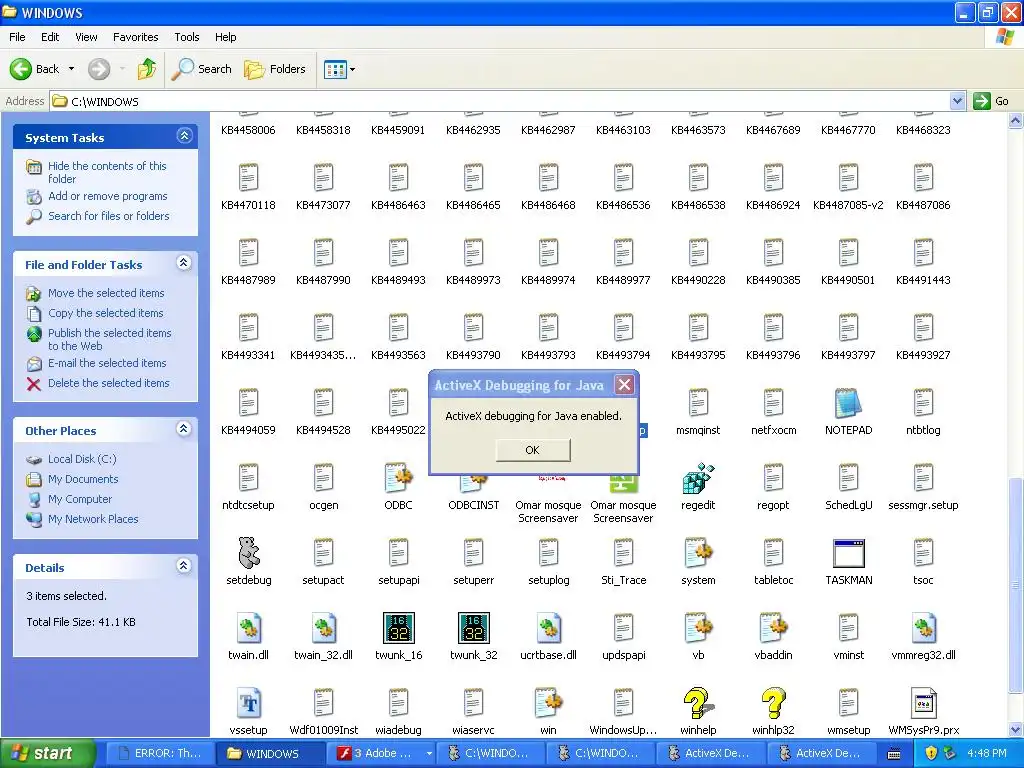Viewport: 1024px width, 768px height.
Task: Select the system settings file icon
Action: tap(698, 554)
